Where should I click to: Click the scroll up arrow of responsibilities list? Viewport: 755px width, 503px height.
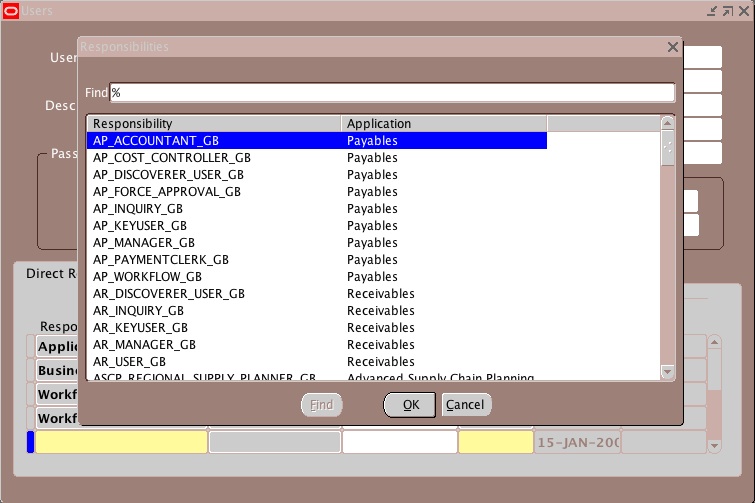[667, 123]
